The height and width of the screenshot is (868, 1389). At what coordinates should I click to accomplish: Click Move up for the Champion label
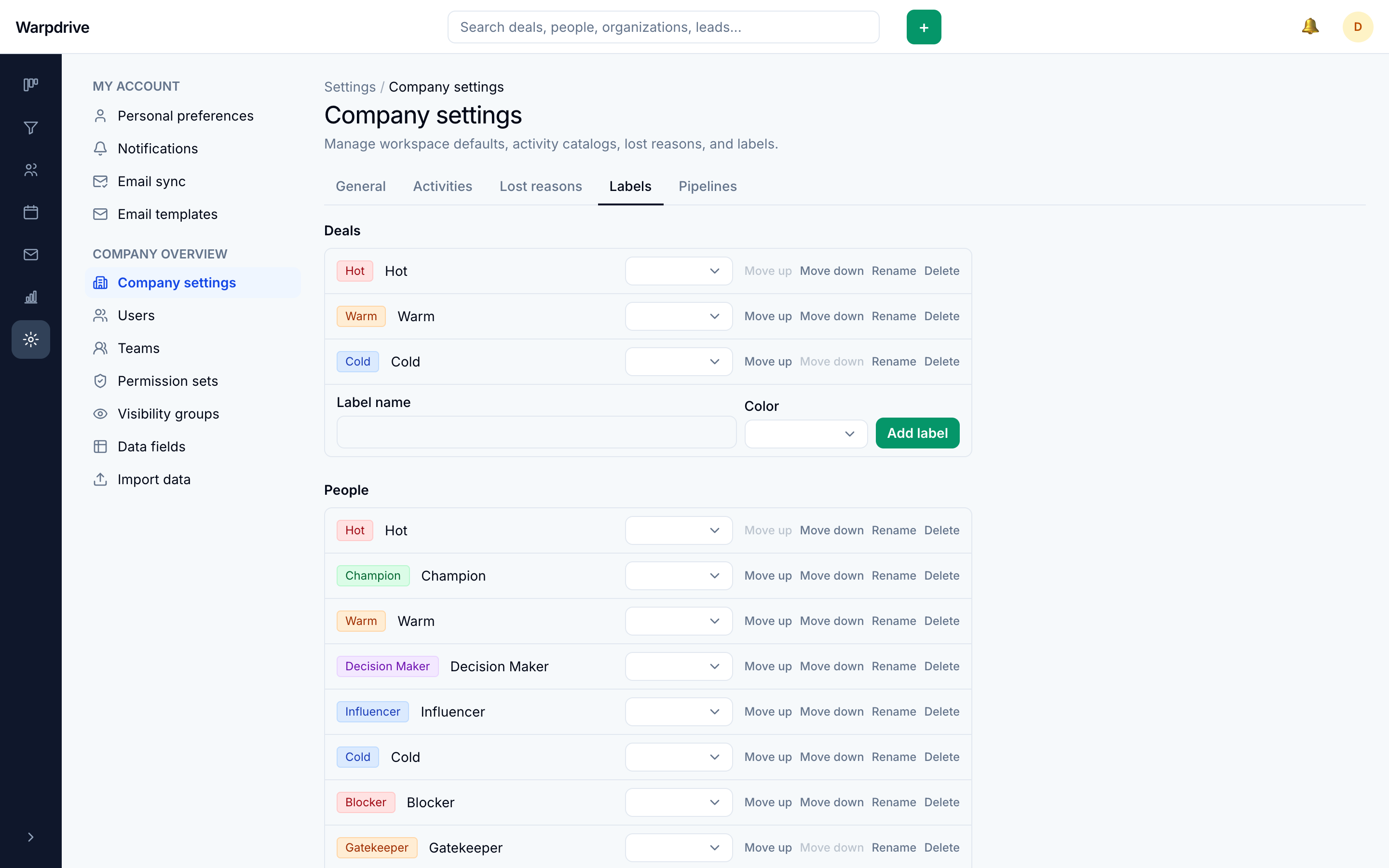point(768,576)
